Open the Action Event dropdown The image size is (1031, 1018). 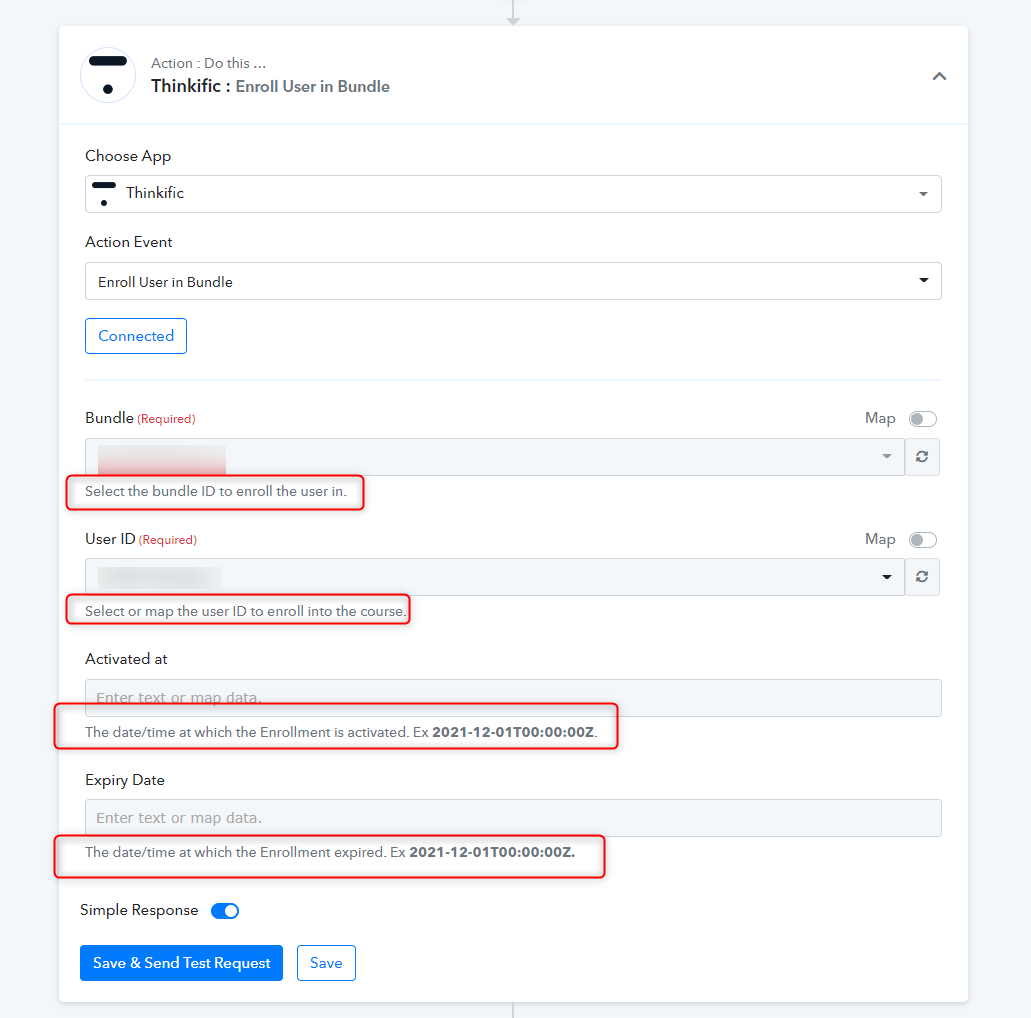click(x=513, y=281)
